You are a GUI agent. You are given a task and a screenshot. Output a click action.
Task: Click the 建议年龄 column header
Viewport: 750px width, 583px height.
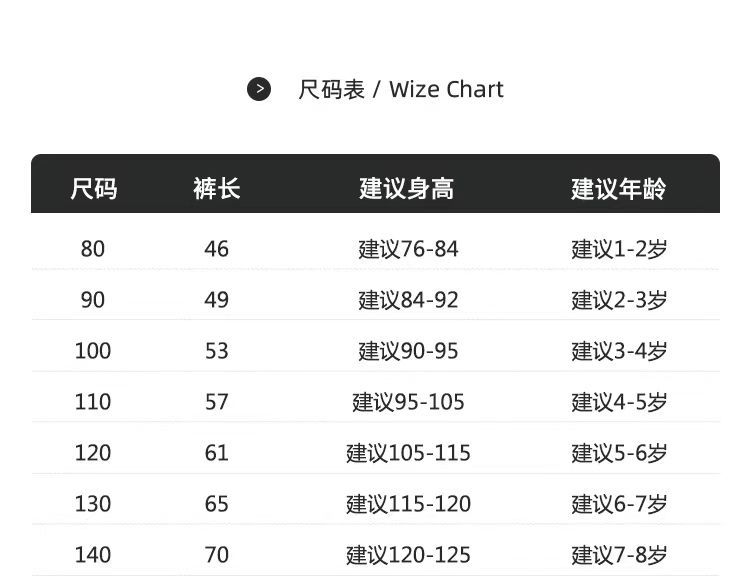pyautogui.click(x=618, y=188)
